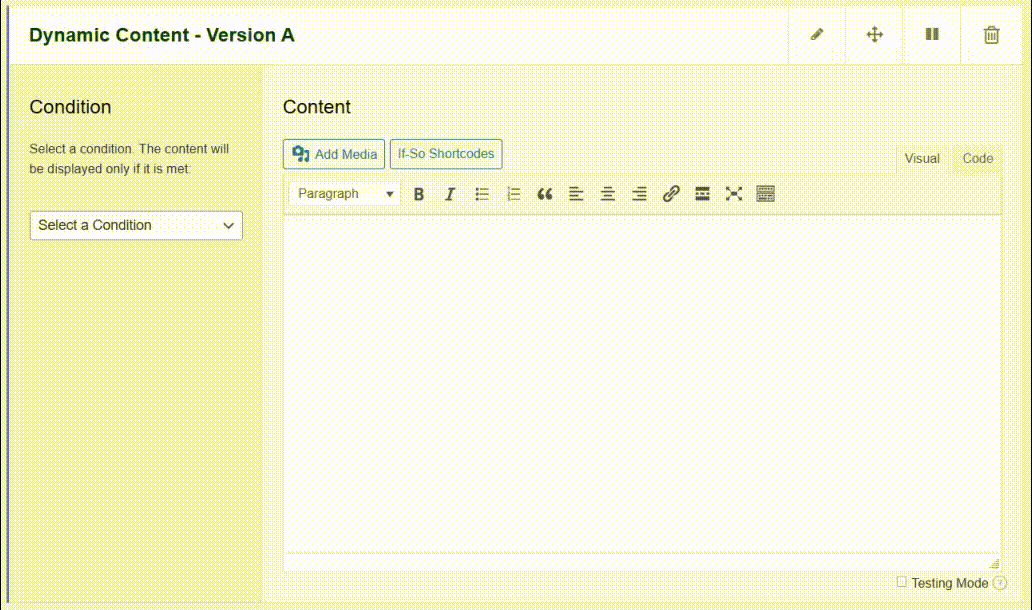This screenshot has width=1032, height=610.
Task: Insert a Read More tag
Action: pos(702,194)
